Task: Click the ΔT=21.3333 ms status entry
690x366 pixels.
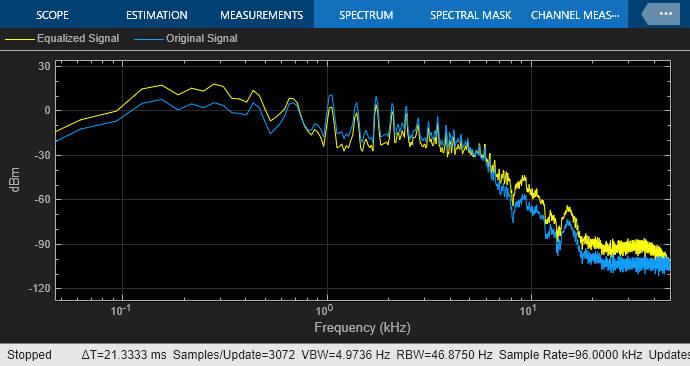Action: coord(124,355)
